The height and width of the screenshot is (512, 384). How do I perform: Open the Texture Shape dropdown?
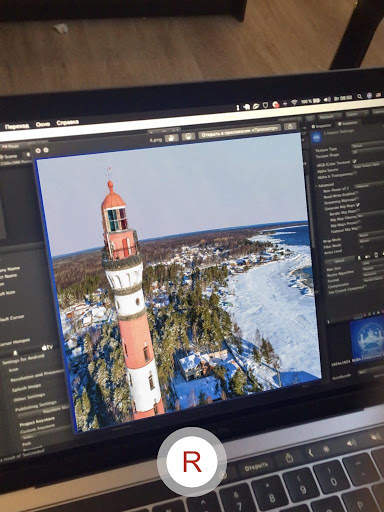tap(367, 151)
